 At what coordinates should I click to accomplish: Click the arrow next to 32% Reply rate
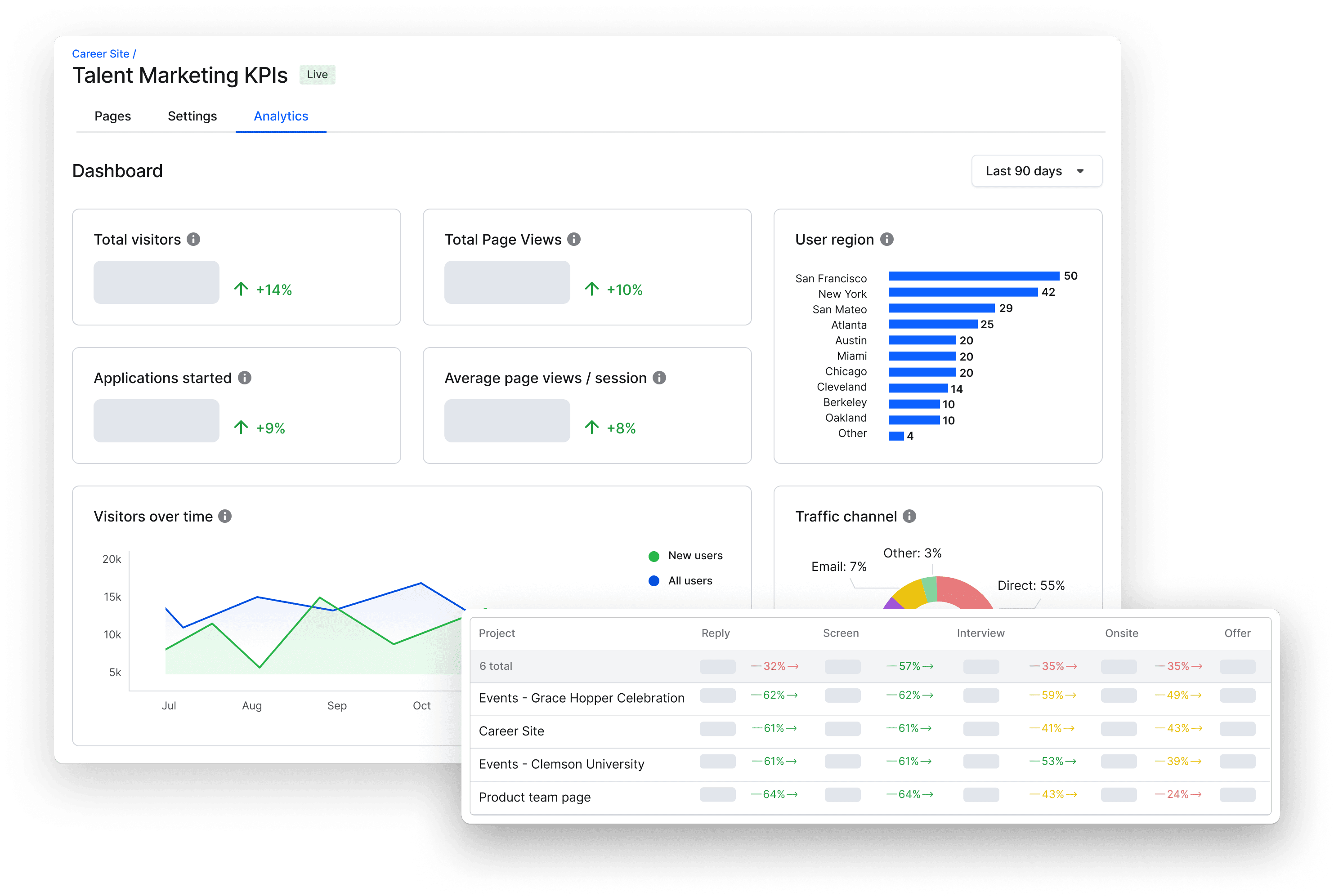(x=794, y=666)
